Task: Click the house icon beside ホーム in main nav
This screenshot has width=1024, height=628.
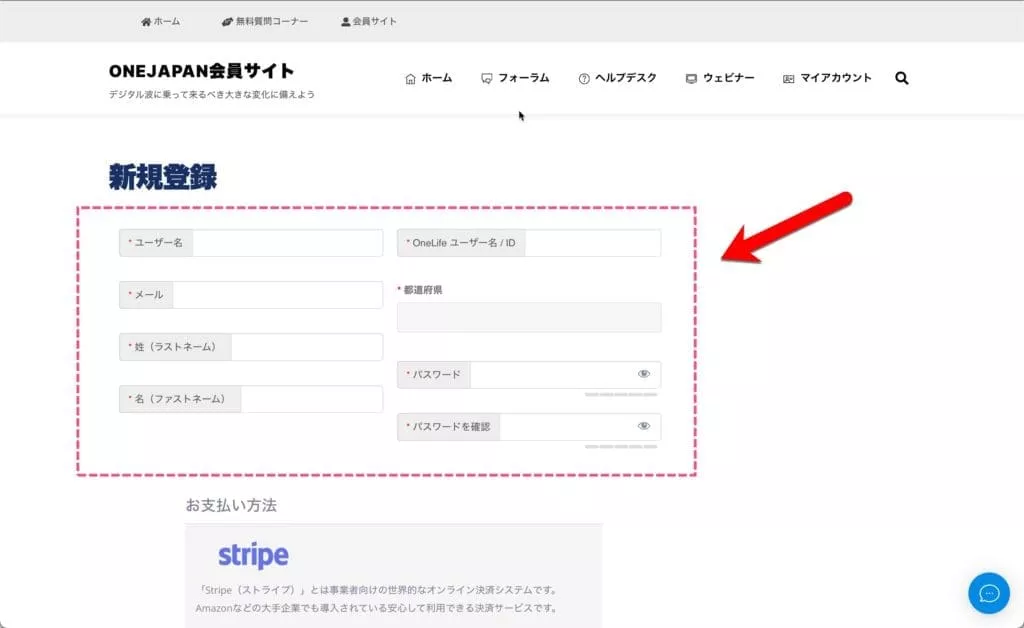Action: pos(410,79)
